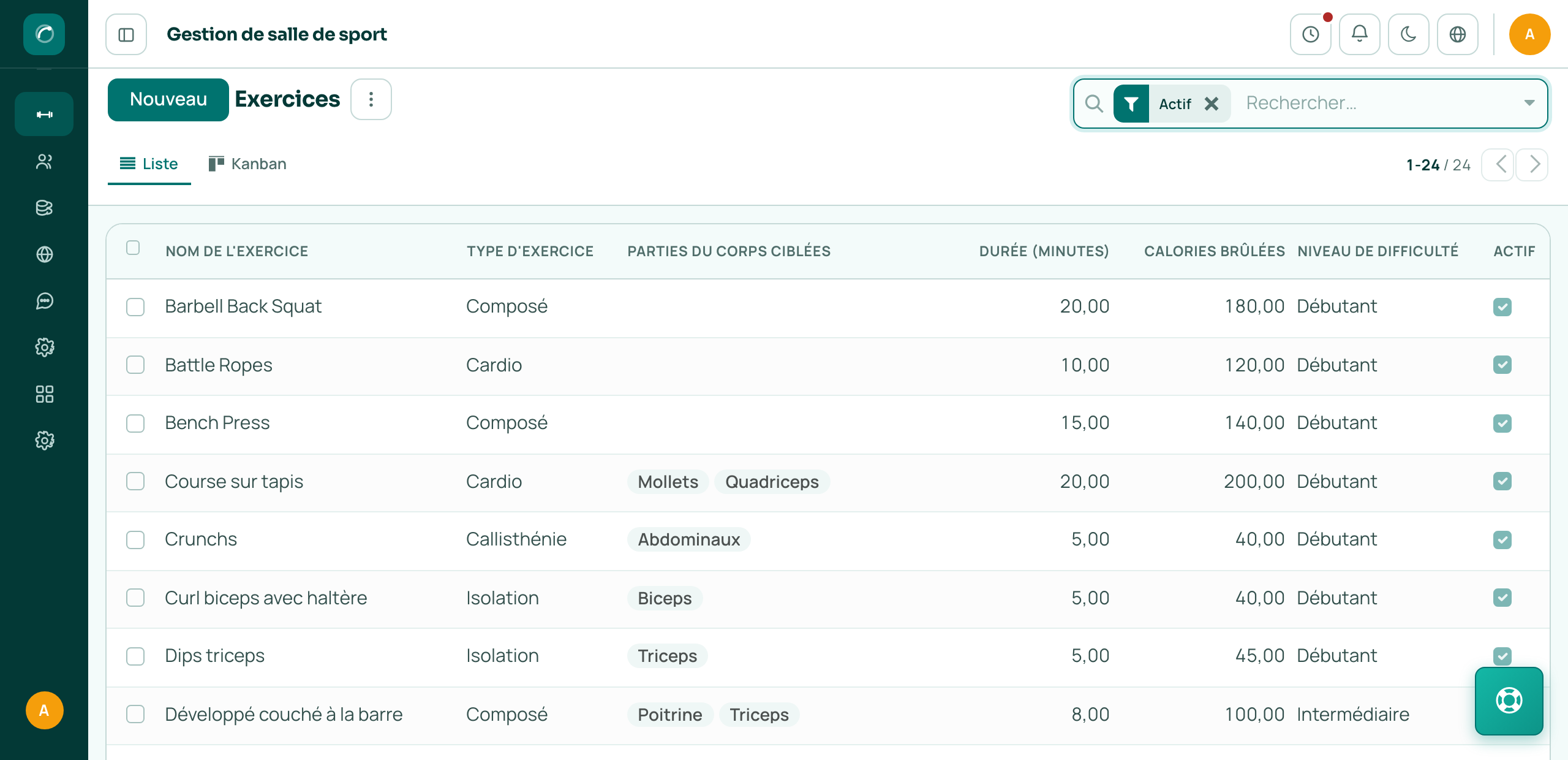Open the language globe icon in header

1458,34
